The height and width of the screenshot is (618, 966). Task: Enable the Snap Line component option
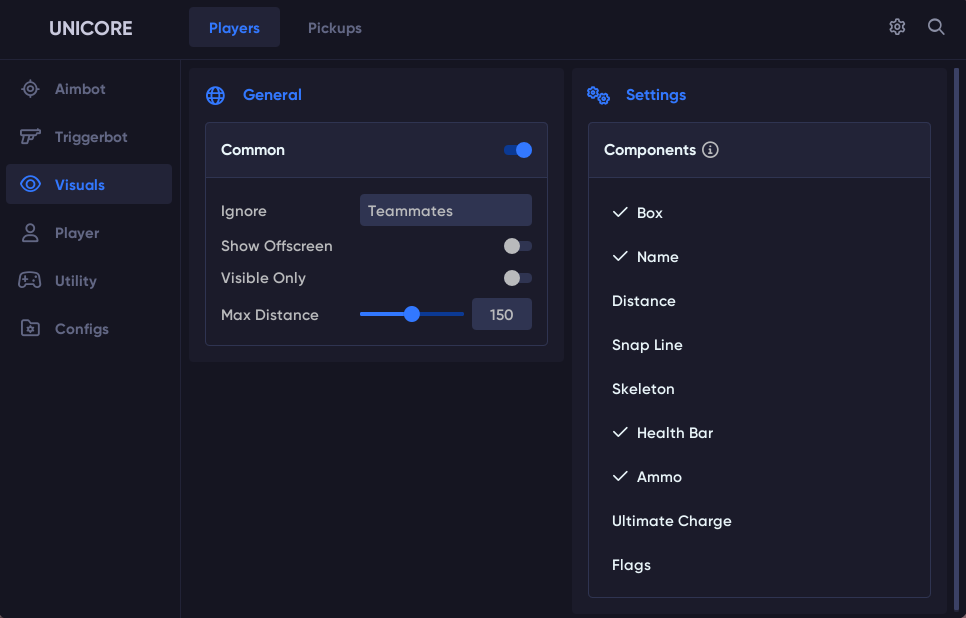tap(647, 345)
